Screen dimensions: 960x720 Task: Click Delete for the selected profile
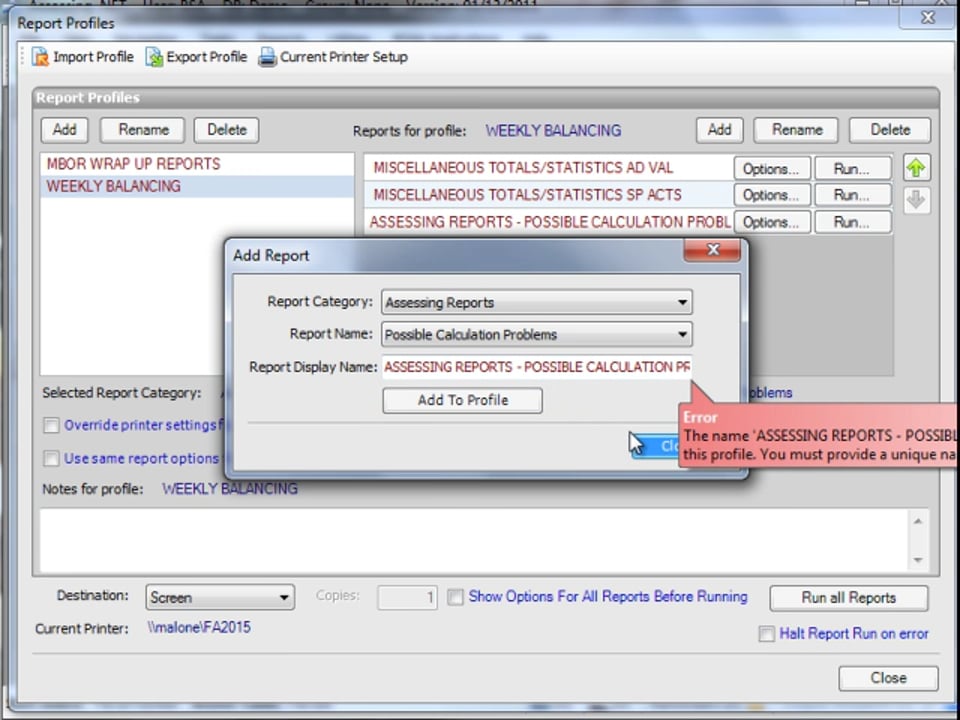click(227, 130)
